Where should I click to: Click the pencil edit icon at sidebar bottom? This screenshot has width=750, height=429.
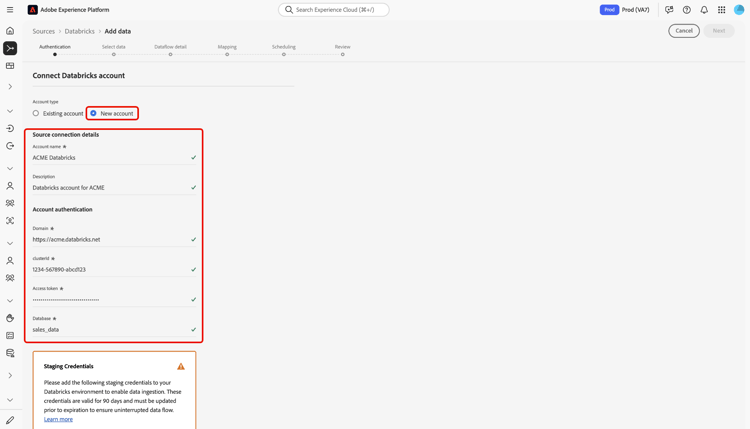pyautogui.click(x=10, y=420)
